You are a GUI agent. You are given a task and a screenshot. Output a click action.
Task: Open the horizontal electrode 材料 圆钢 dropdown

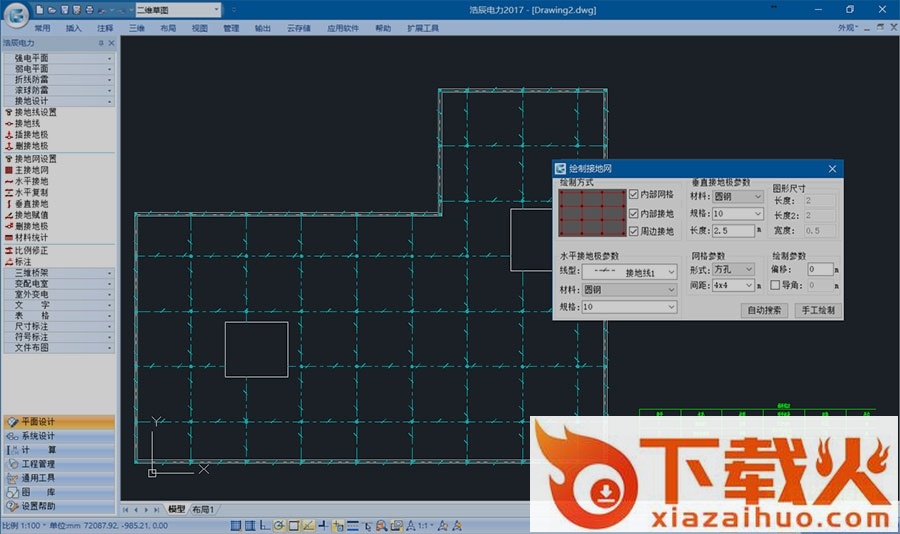pyautogui.click(x=630, y=290)
